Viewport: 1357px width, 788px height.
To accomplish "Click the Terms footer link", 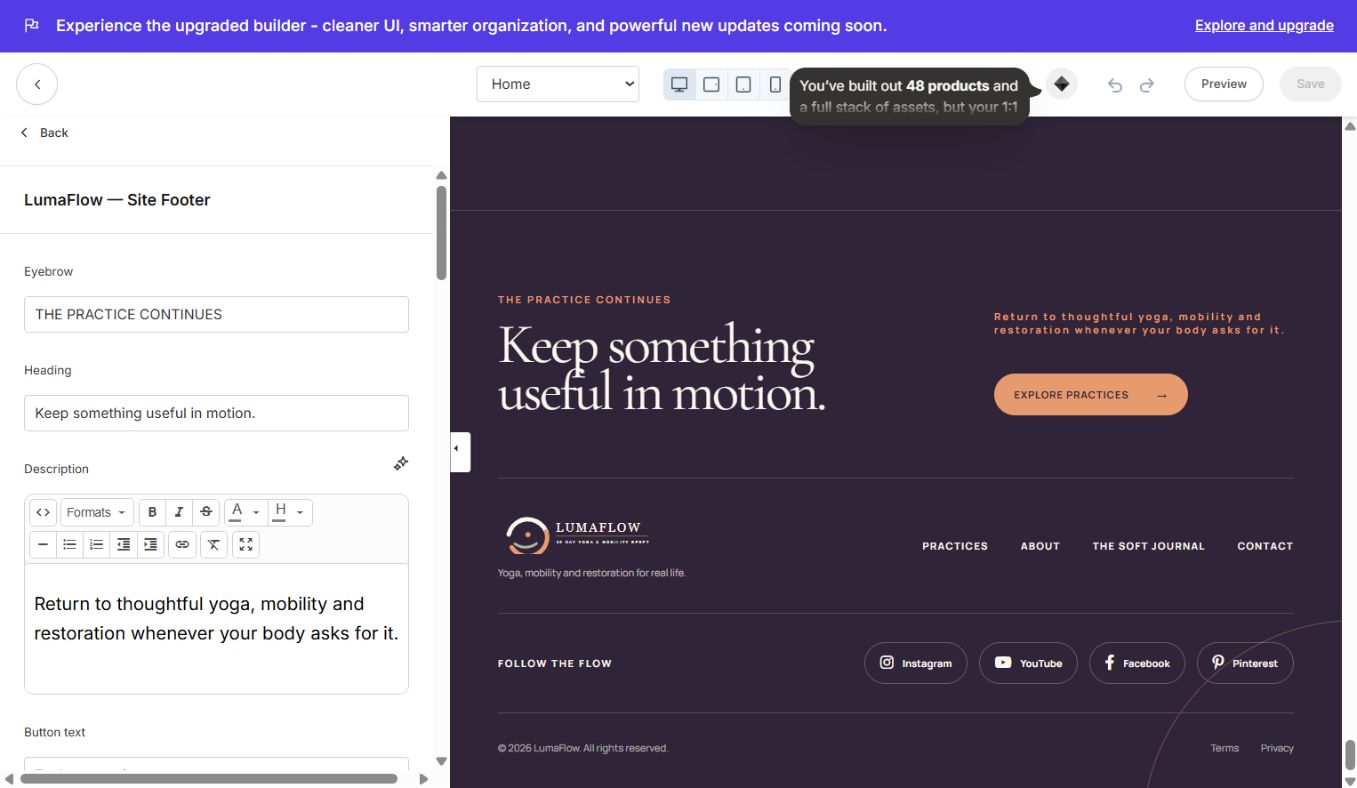I will pos(1225,748).
